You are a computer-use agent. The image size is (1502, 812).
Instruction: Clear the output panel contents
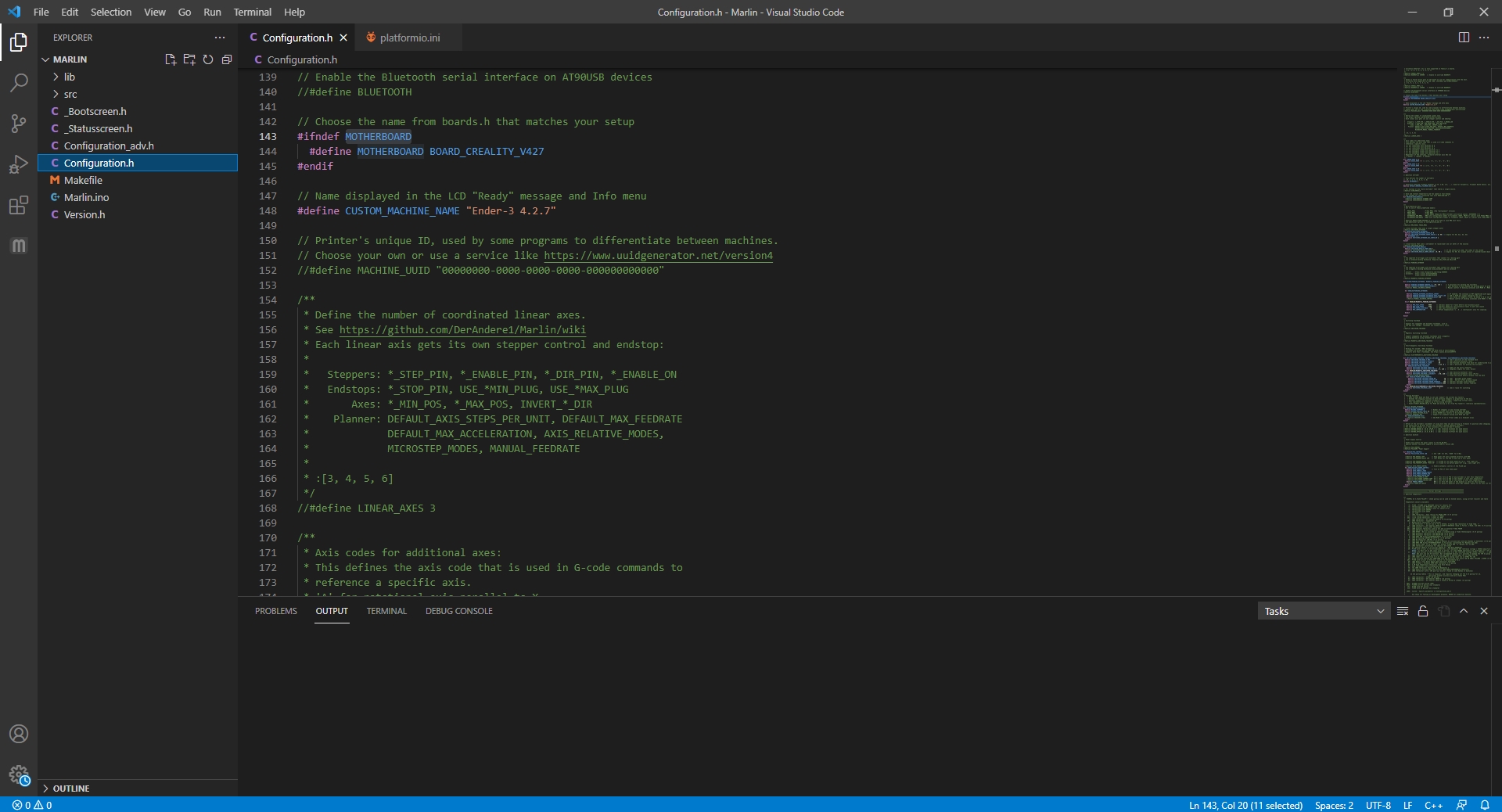(1403, 611)
